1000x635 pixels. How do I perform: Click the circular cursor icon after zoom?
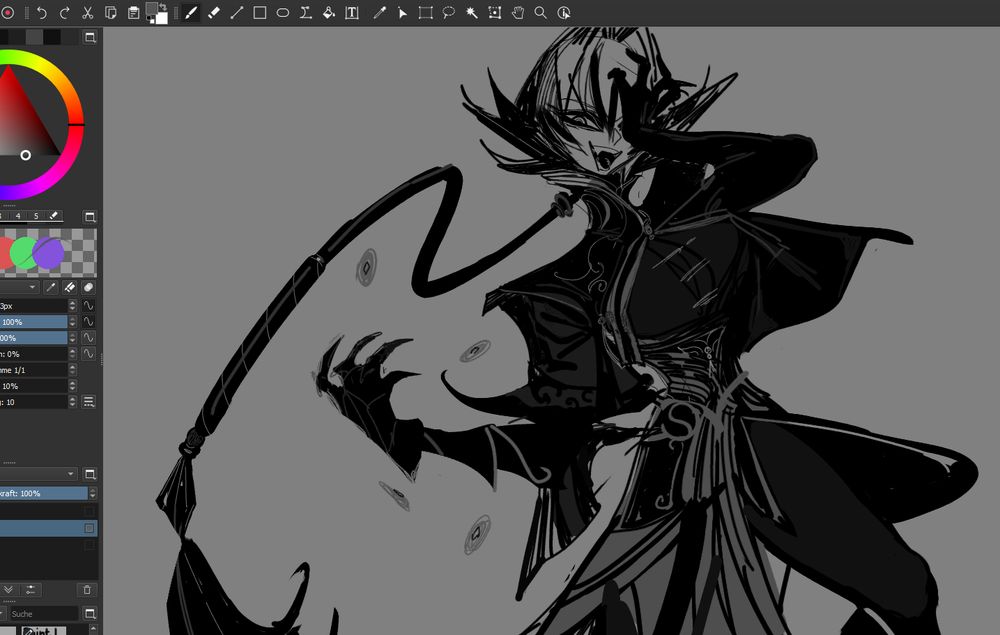[564, 13]
